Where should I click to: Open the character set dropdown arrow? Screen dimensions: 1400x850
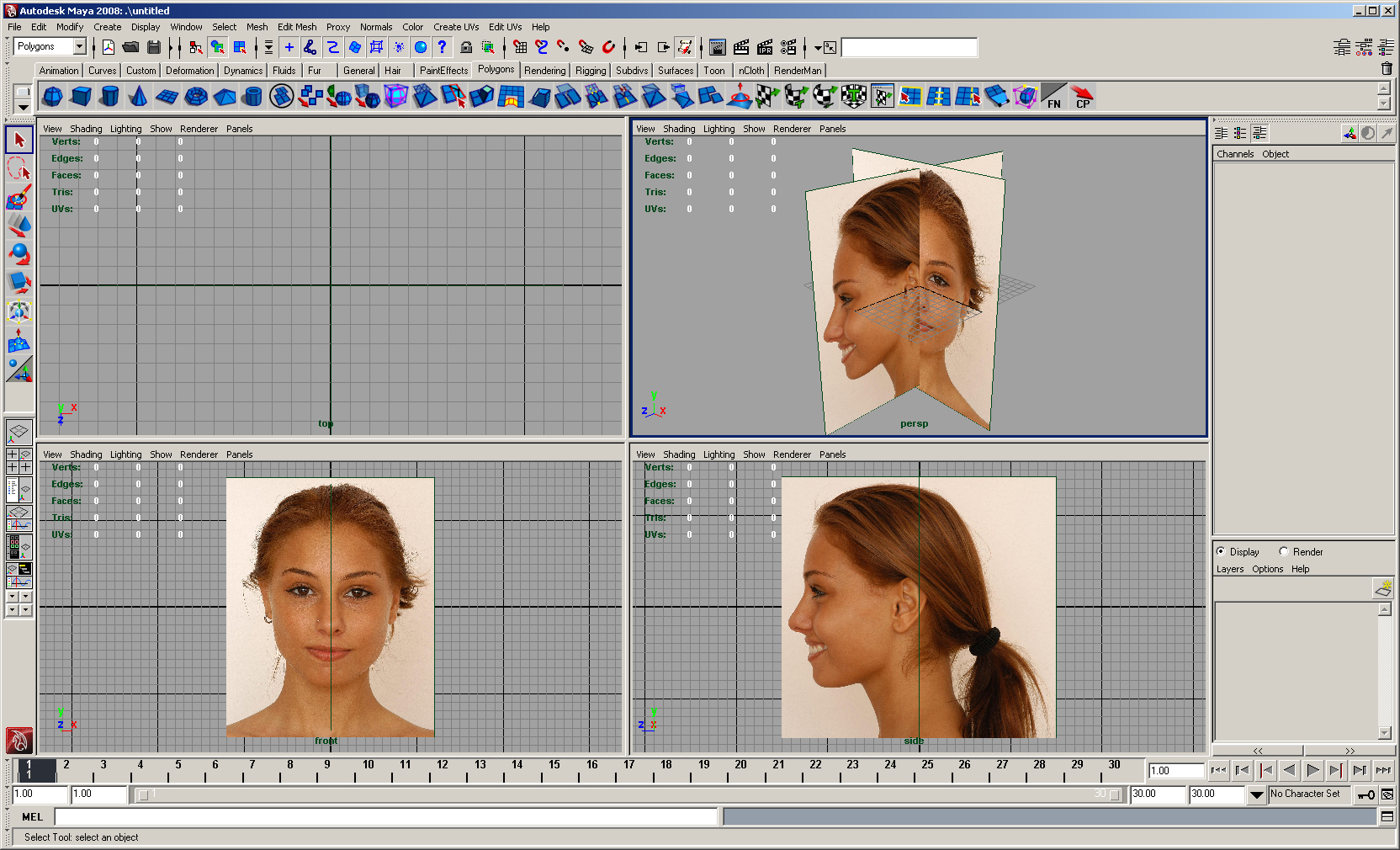pos(1256,794)
